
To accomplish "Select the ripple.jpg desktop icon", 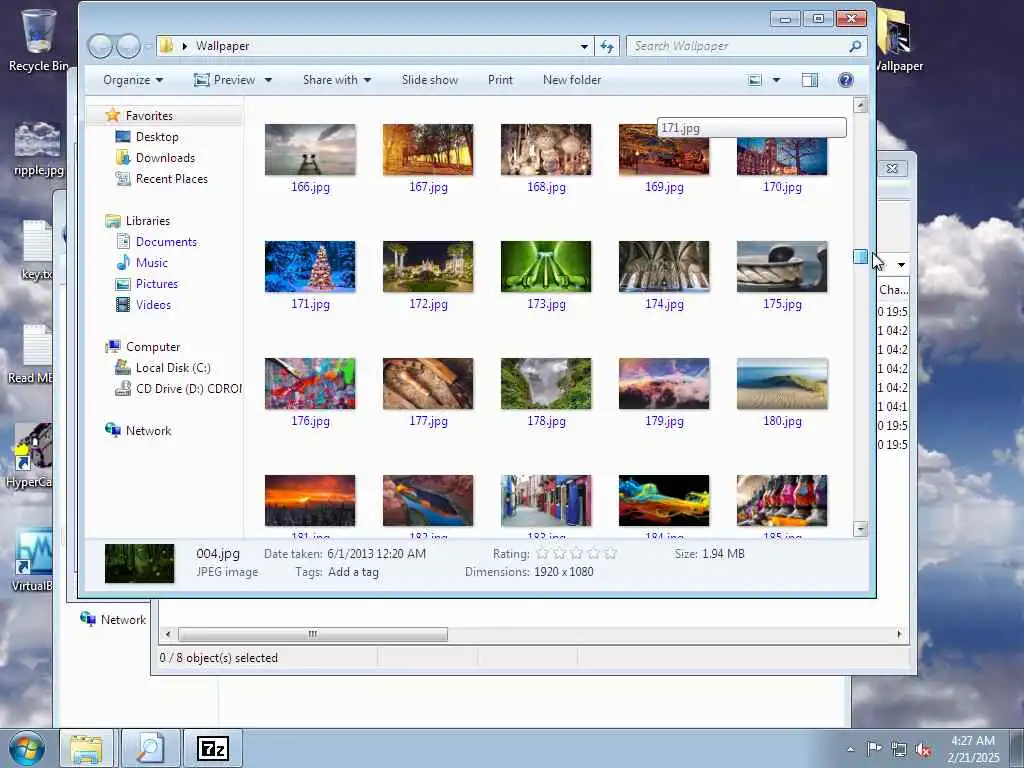I will [39, 149].
